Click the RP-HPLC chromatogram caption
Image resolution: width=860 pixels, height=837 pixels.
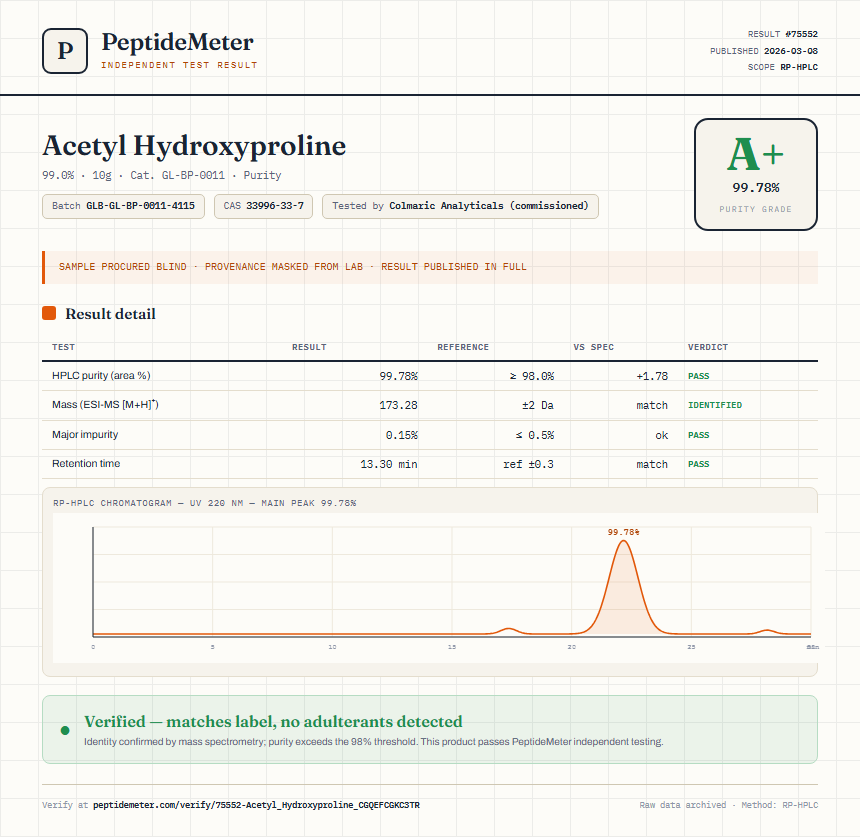205,503
